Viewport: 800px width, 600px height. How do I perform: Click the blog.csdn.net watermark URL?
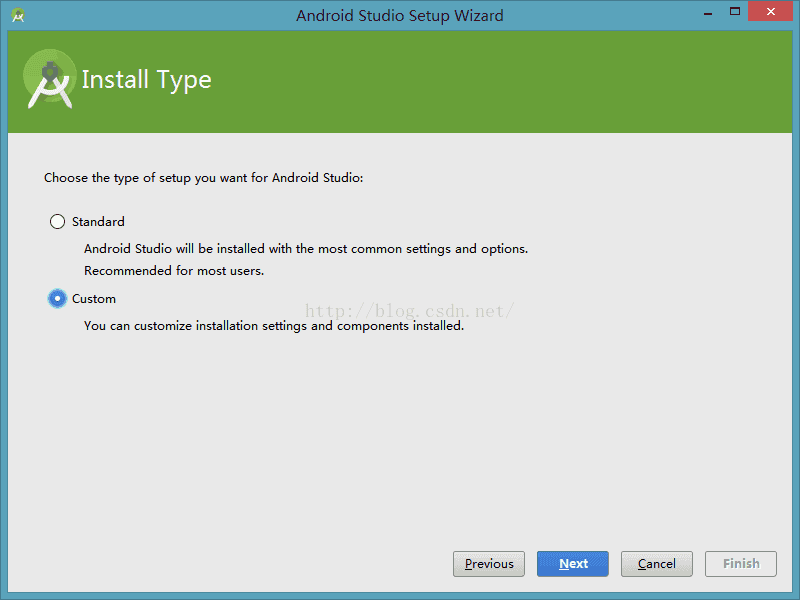[x=410, y=311]
